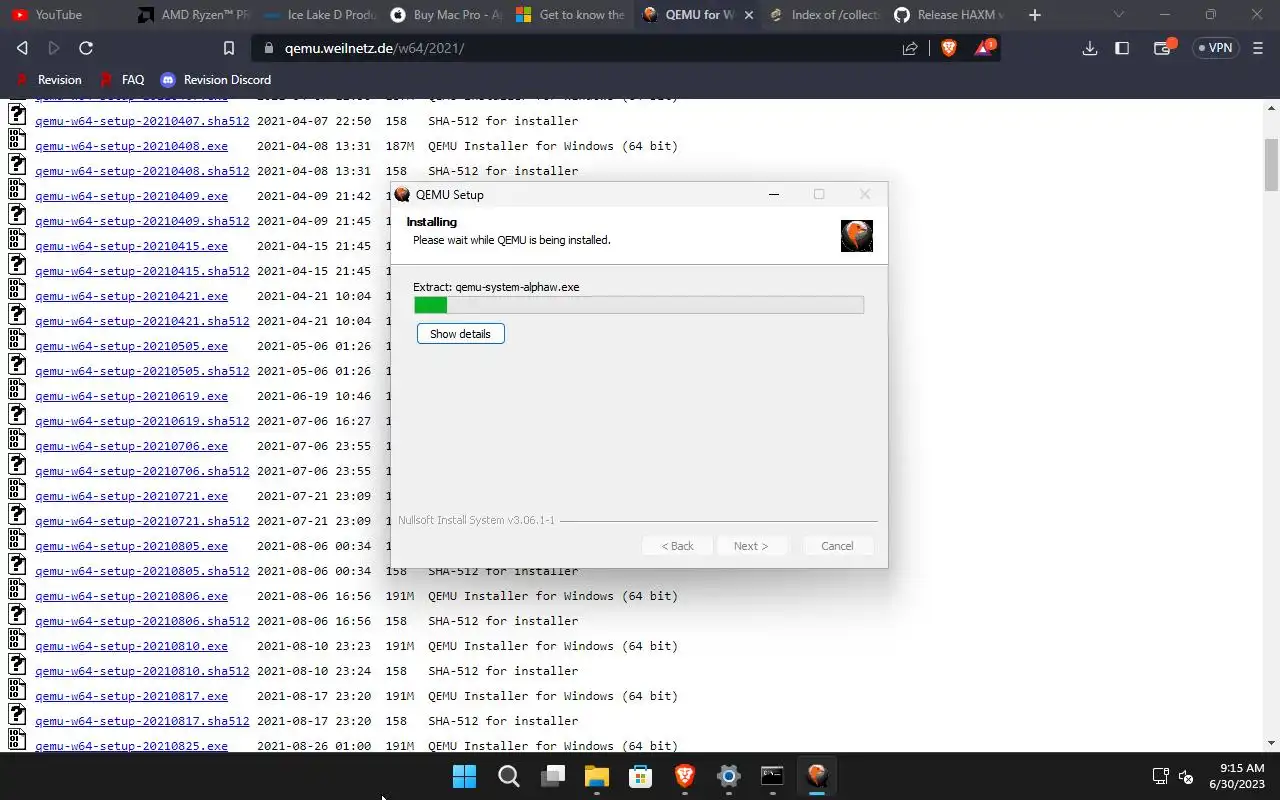Viewport: 1280px width, 800px height.
Task: Reload the current page
Action: point(86,48)
